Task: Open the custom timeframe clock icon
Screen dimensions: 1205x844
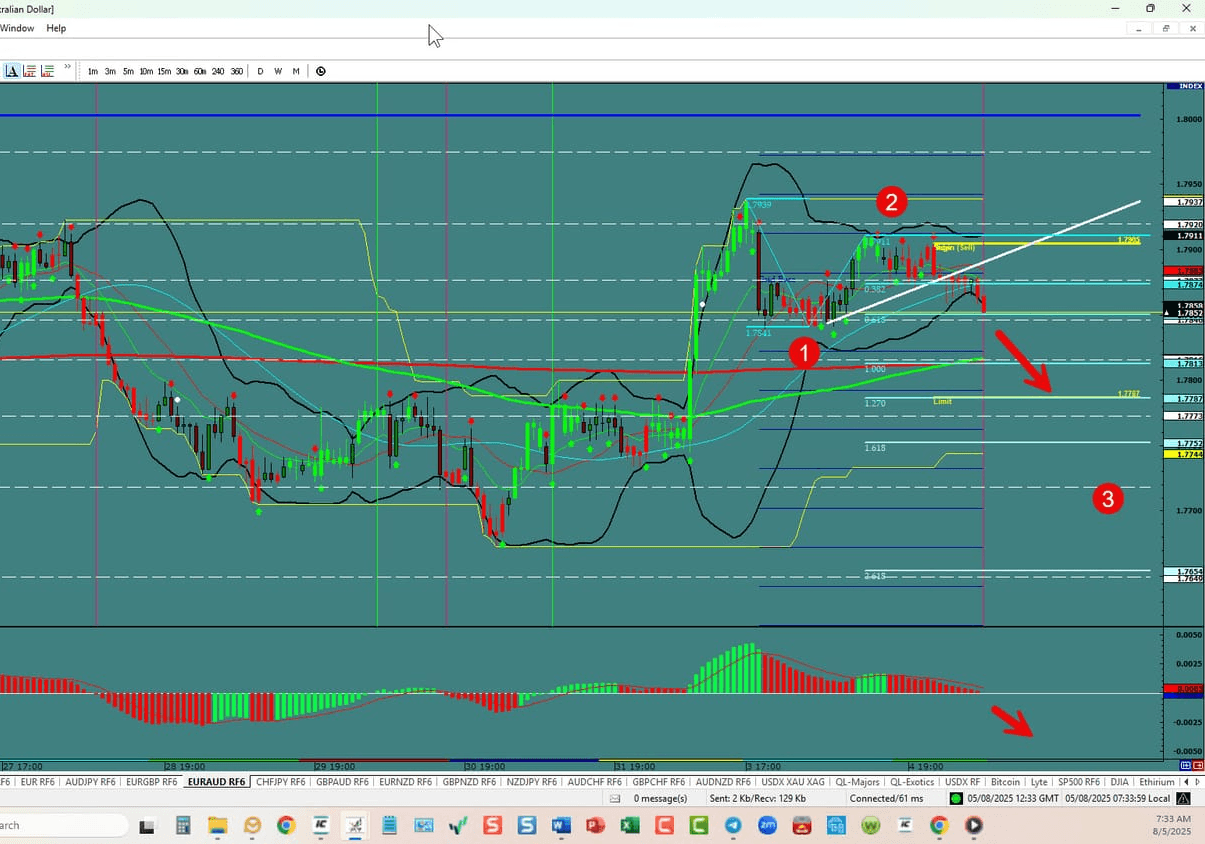Action: [x=320, y=71]
